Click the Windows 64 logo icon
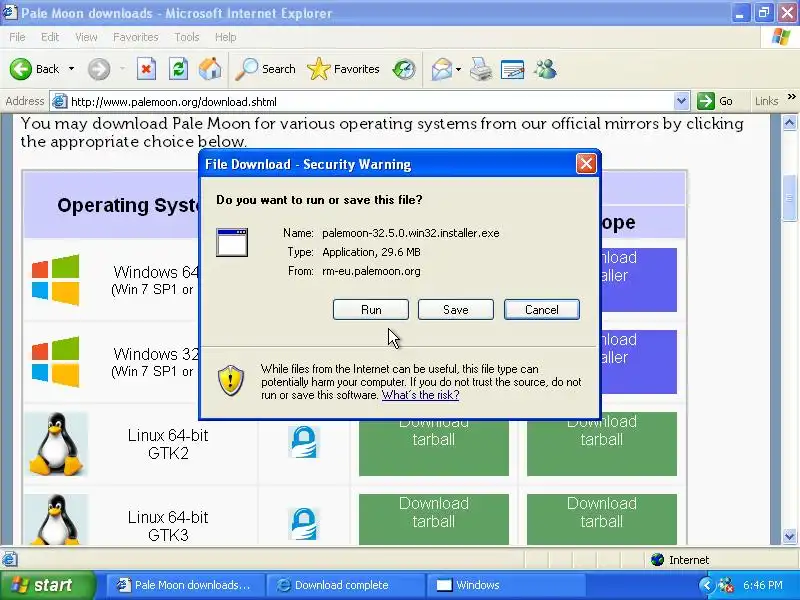800x600 pixels. 56,280
